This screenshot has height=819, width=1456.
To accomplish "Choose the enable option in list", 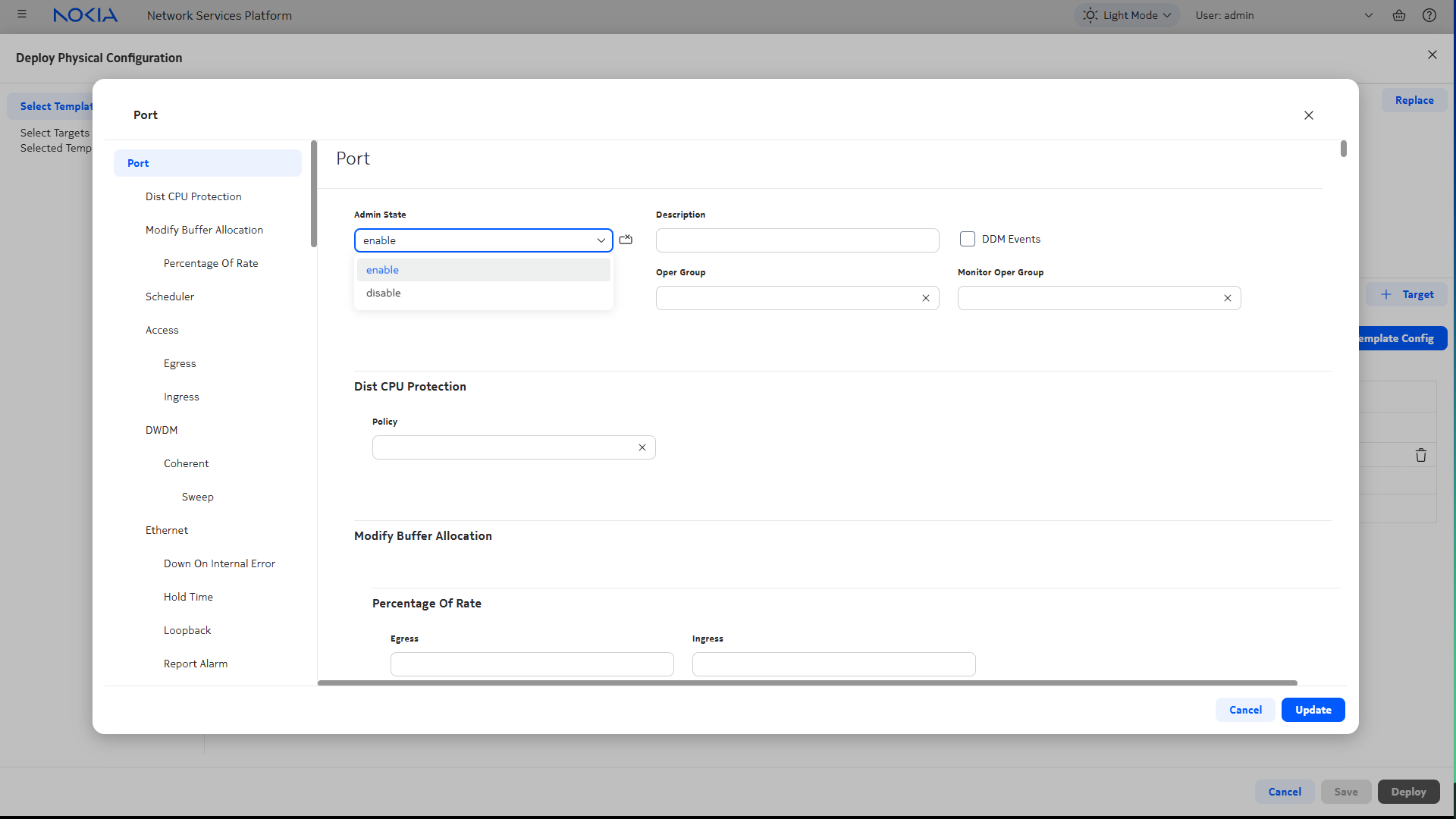I will [383, 270].
